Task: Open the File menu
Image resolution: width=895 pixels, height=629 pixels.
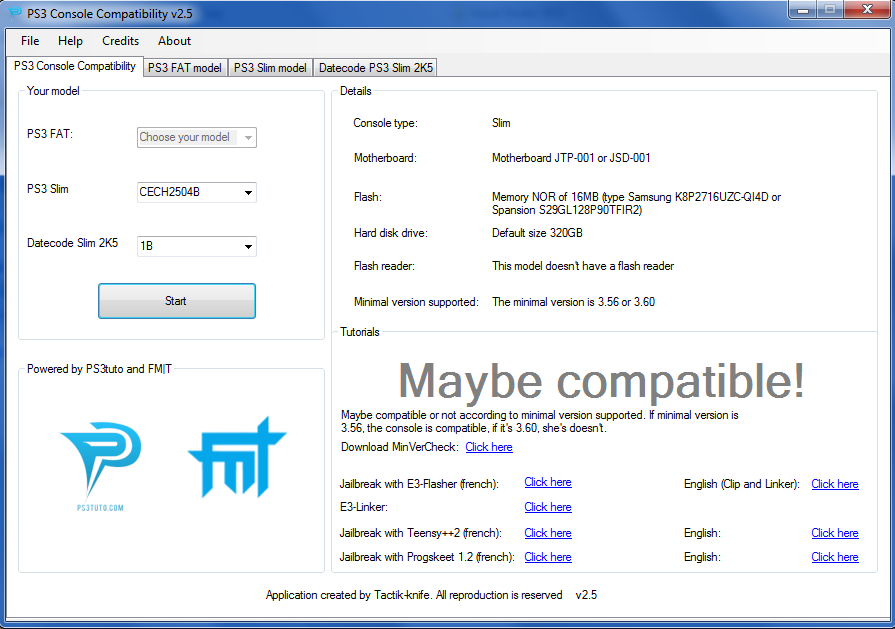Action: tap(30, 41)
